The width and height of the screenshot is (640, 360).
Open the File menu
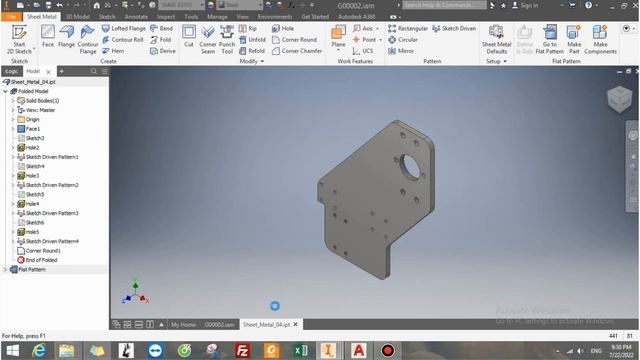pyautogui.click(x=11, y=17)
